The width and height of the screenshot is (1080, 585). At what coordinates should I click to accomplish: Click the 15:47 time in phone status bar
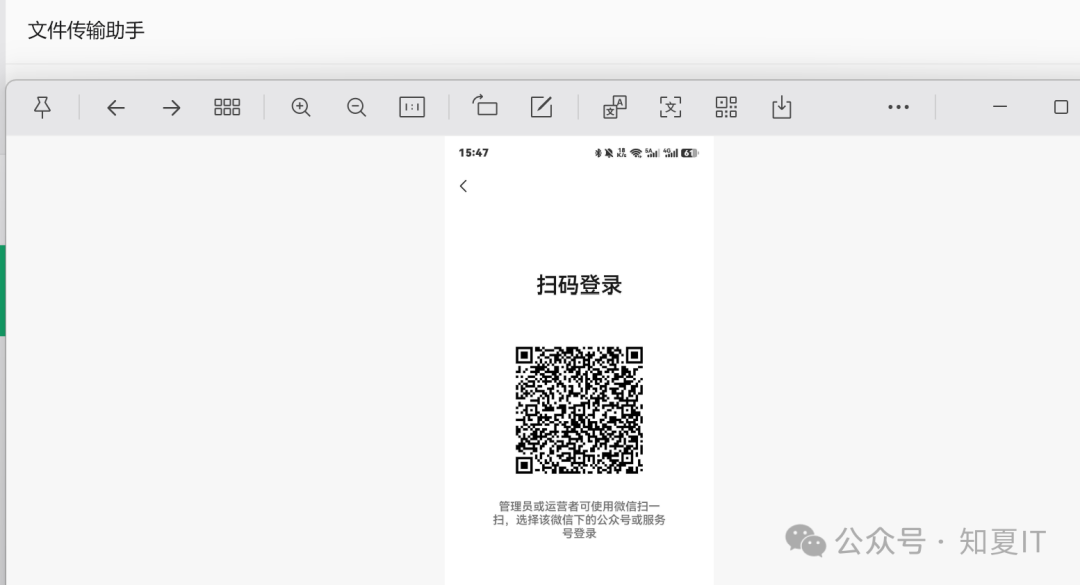click(474, 153)
